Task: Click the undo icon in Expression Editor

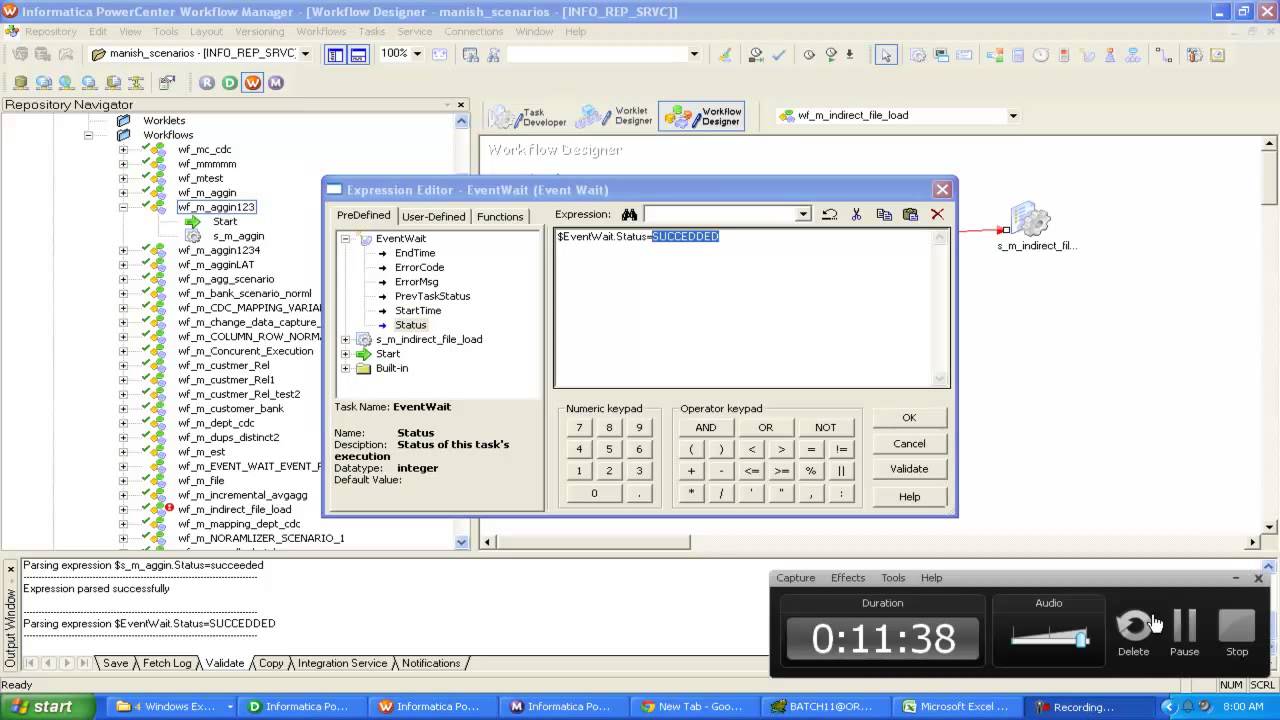Action: pyautogui.click(x=829, y=214)
